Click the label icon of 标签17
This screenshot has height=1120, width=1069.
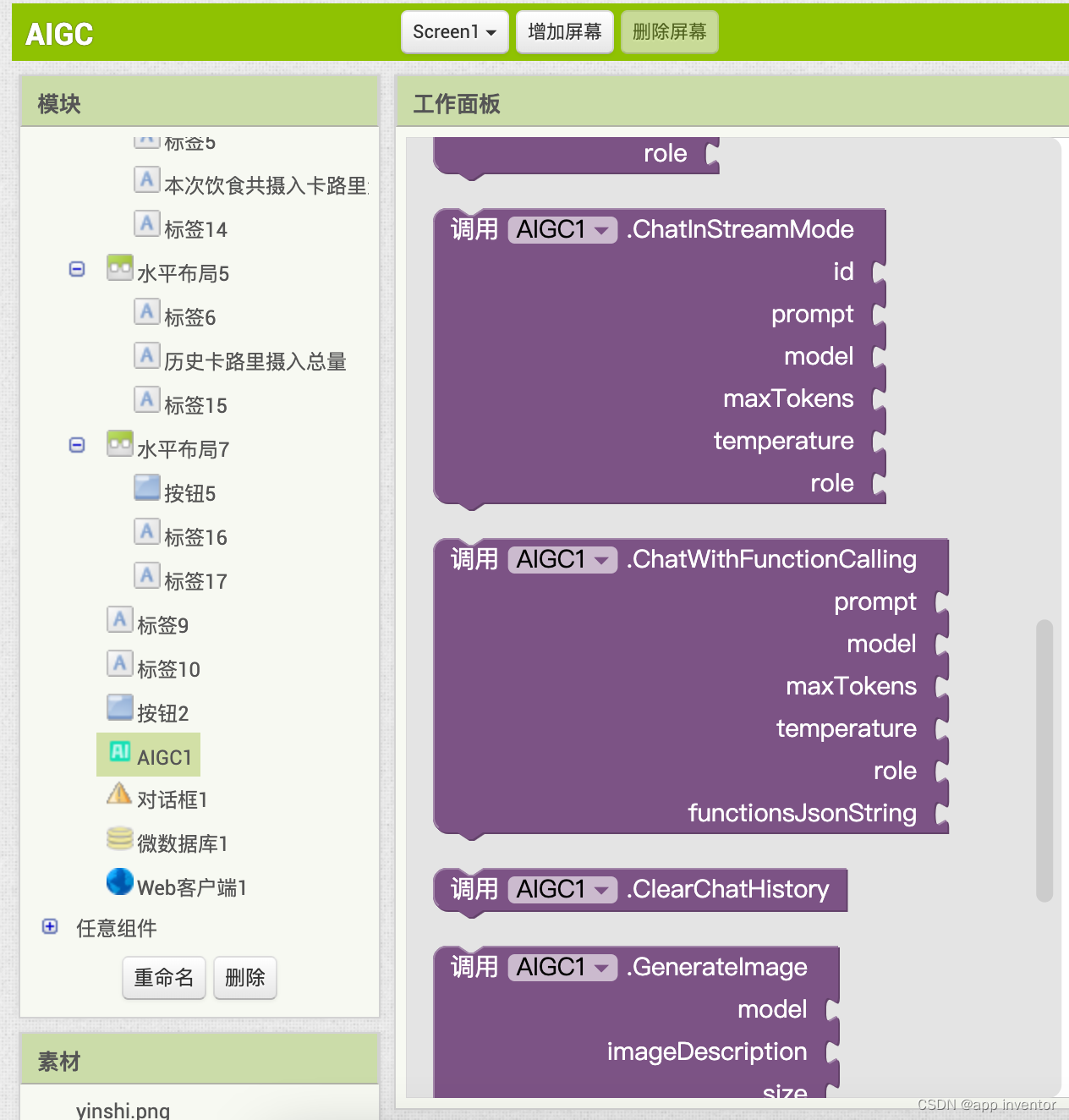click(x=147, y=575)
